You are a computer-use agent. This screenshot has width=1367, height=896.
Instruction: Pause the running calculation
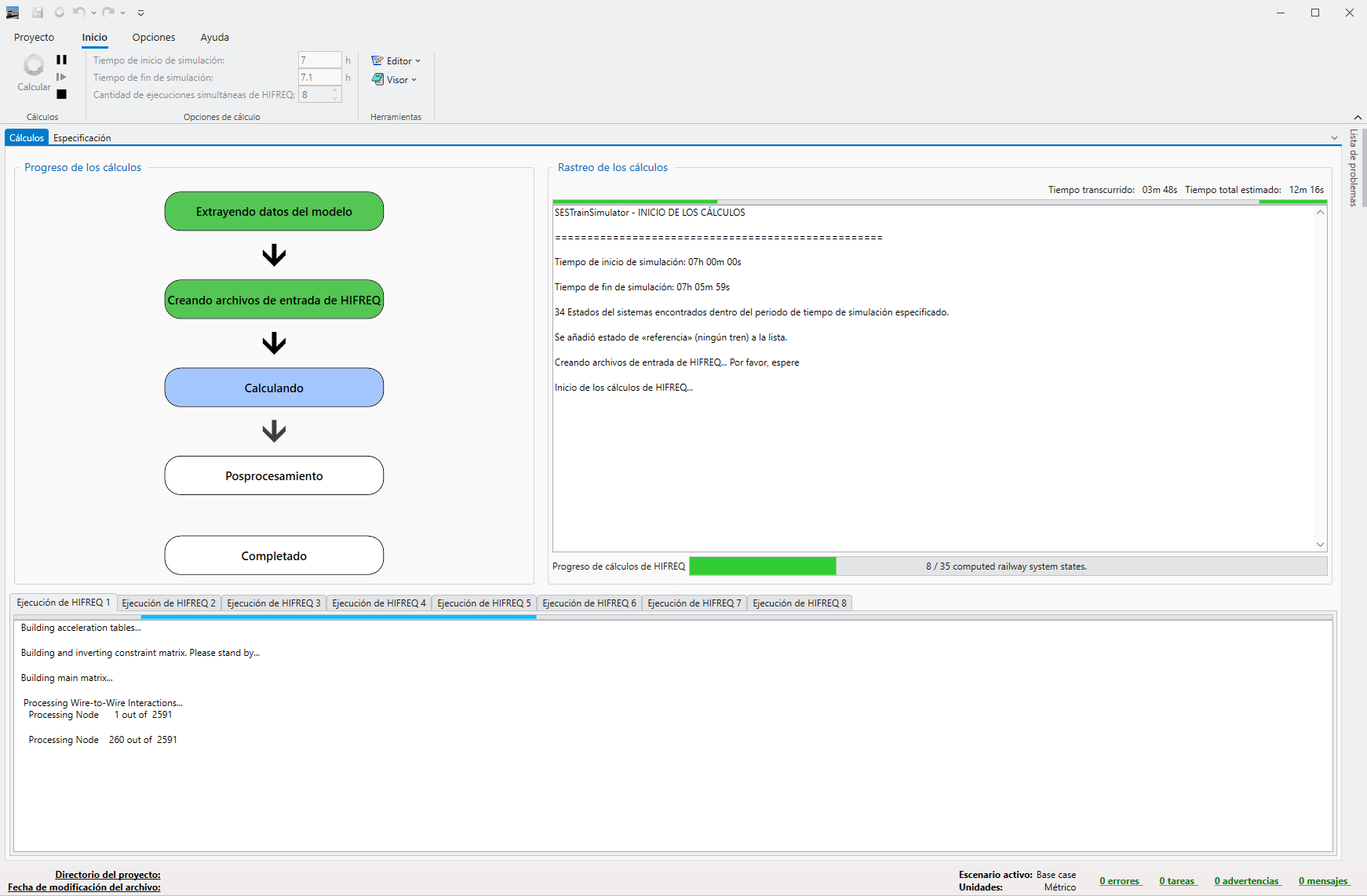click(61, 60)
